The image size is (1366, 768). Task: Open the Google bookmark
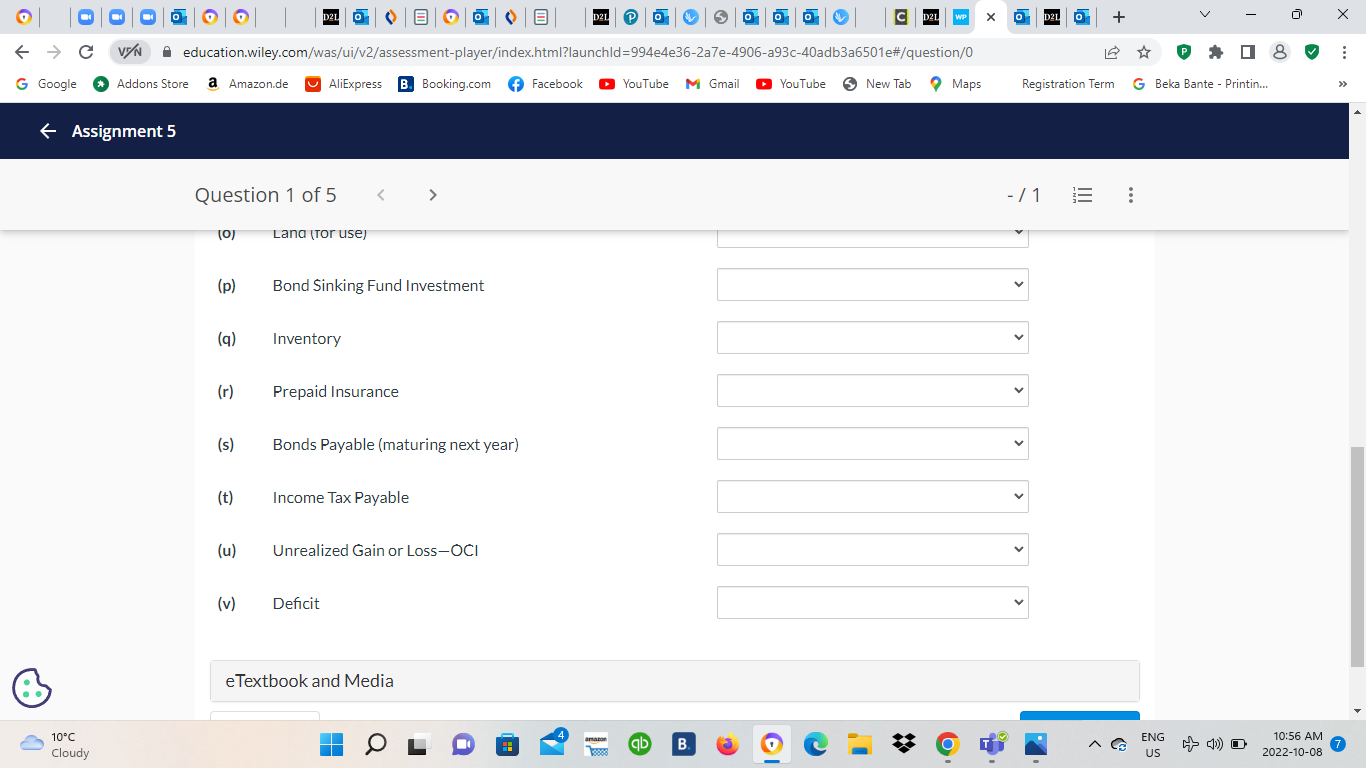pos(46,84)
